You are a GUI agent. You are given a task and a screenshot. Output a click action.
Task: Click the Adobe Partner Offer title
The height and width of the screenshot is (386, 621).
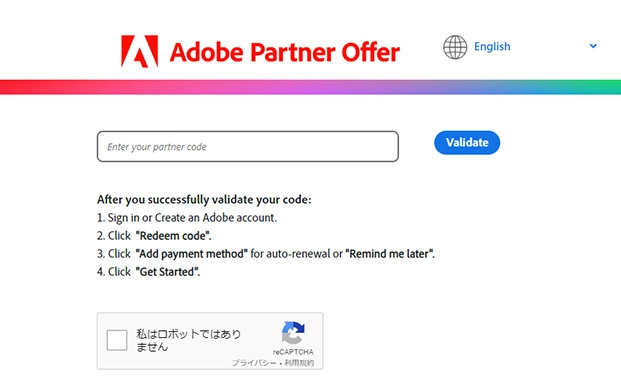pyautogui.click(x=285, y=52)
